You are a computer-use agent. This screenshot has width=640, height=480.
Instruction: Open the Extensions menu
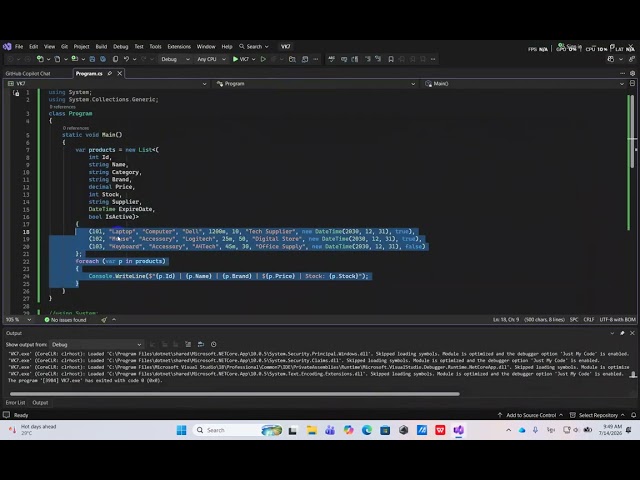[179, 47]
